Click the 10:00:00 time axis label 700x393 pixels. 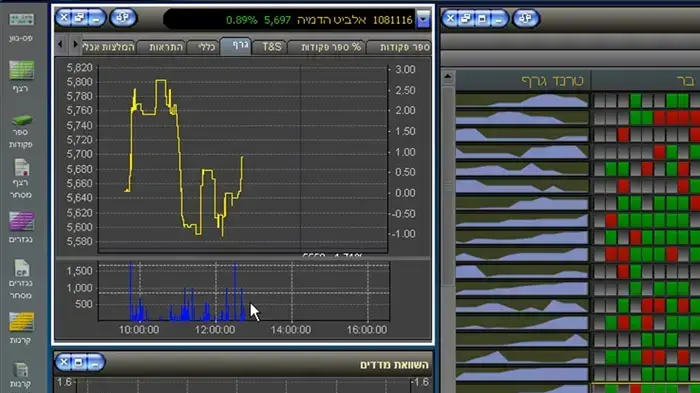click(x=139, y=330)
